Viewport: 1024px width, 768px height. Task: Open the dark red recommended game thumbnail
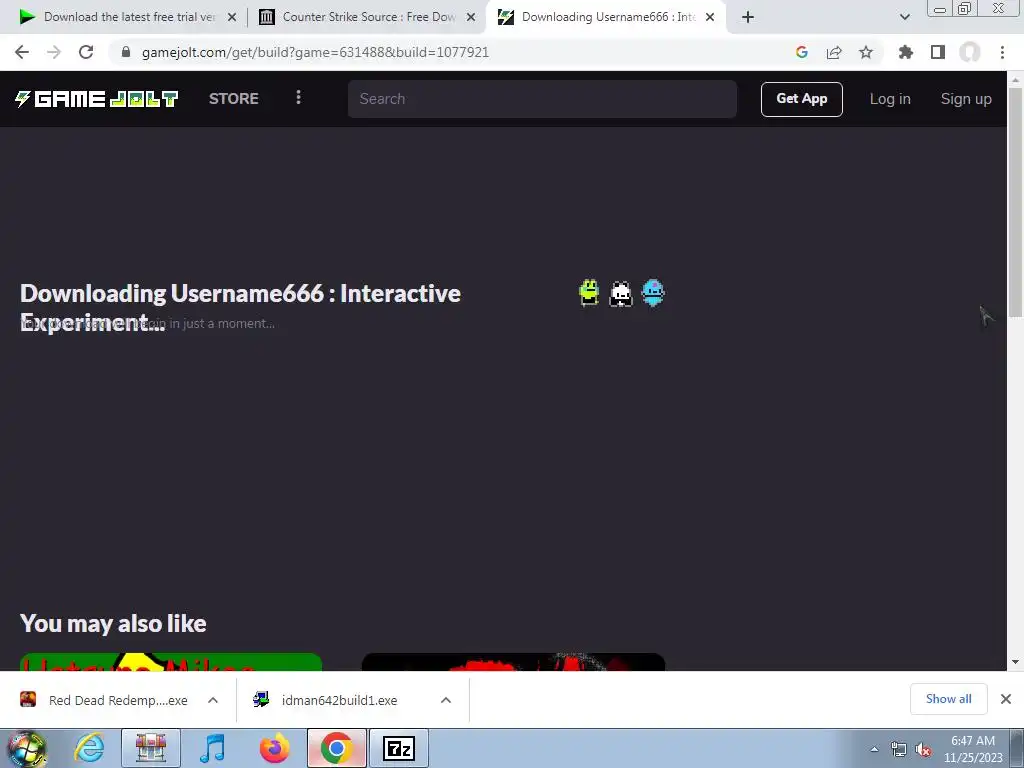[513, 662]
